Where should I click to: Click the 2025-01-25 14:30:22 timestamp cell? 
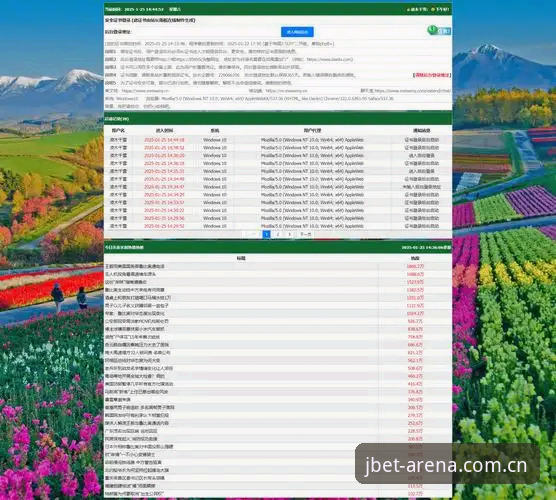click(164, 210)
